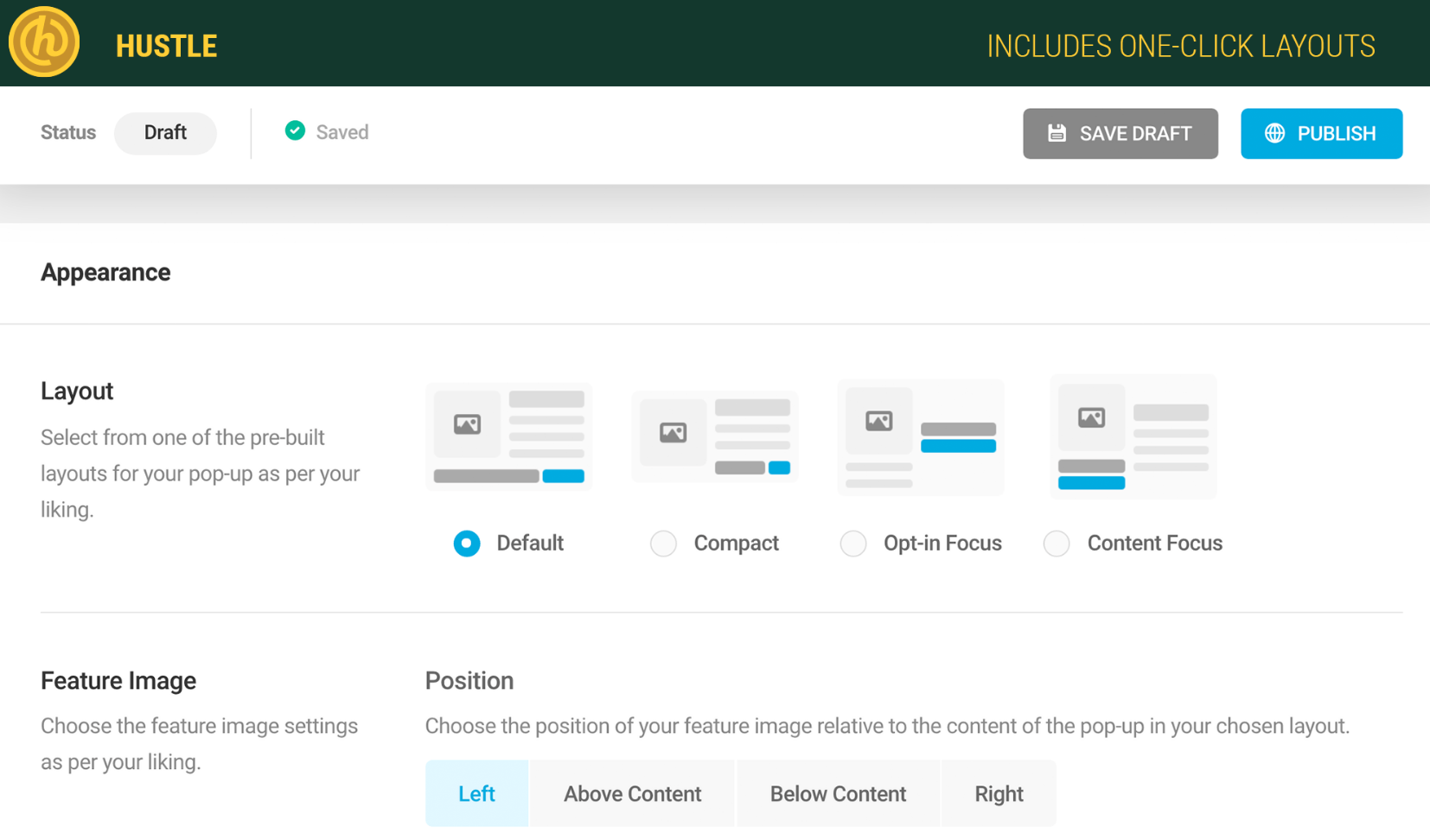Click the Hustle title text

click(x=166, y=47)
